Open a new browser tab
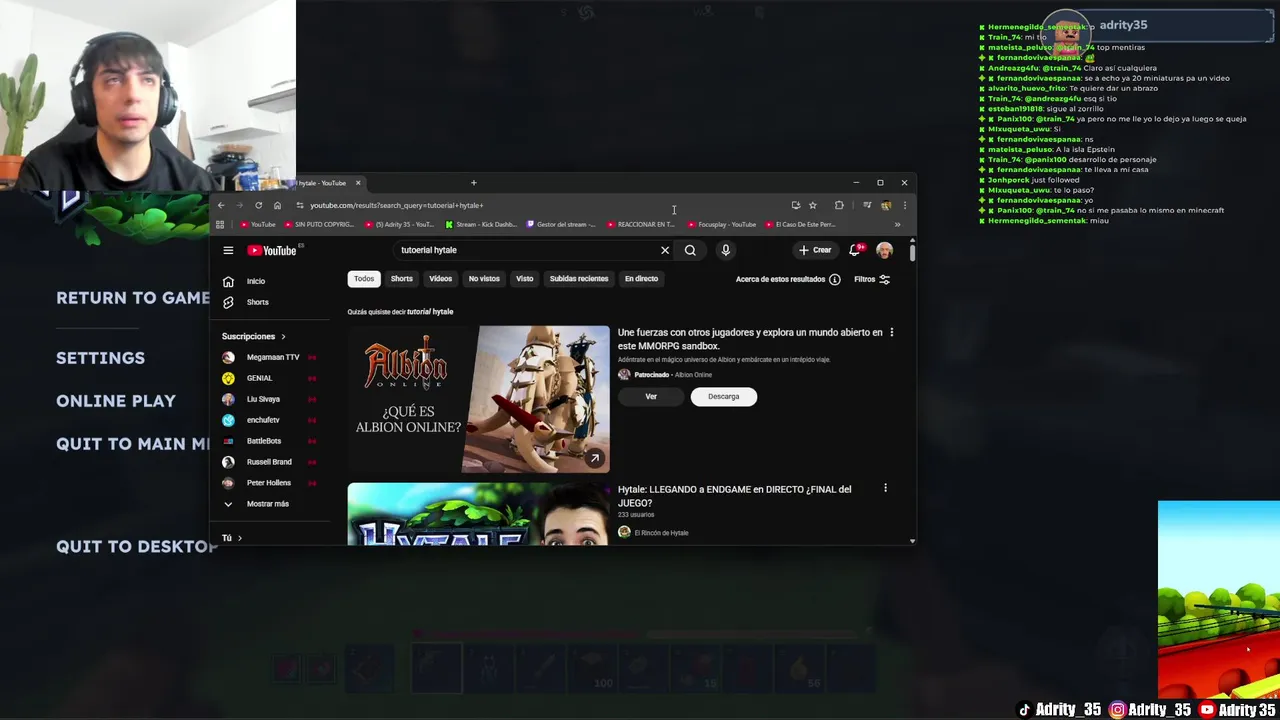The image size is (1280, 720). [473, 183]
